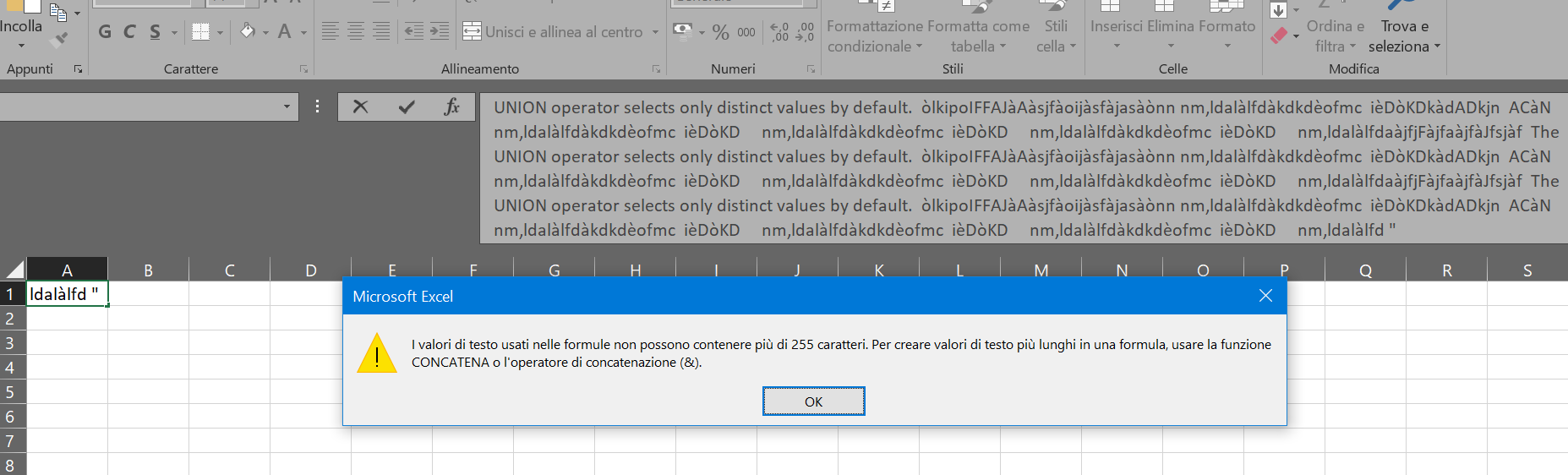Open borders dropdown arrow
Image resolution: width=1568 pixels, height=475 pixels.
click(220, 32)
